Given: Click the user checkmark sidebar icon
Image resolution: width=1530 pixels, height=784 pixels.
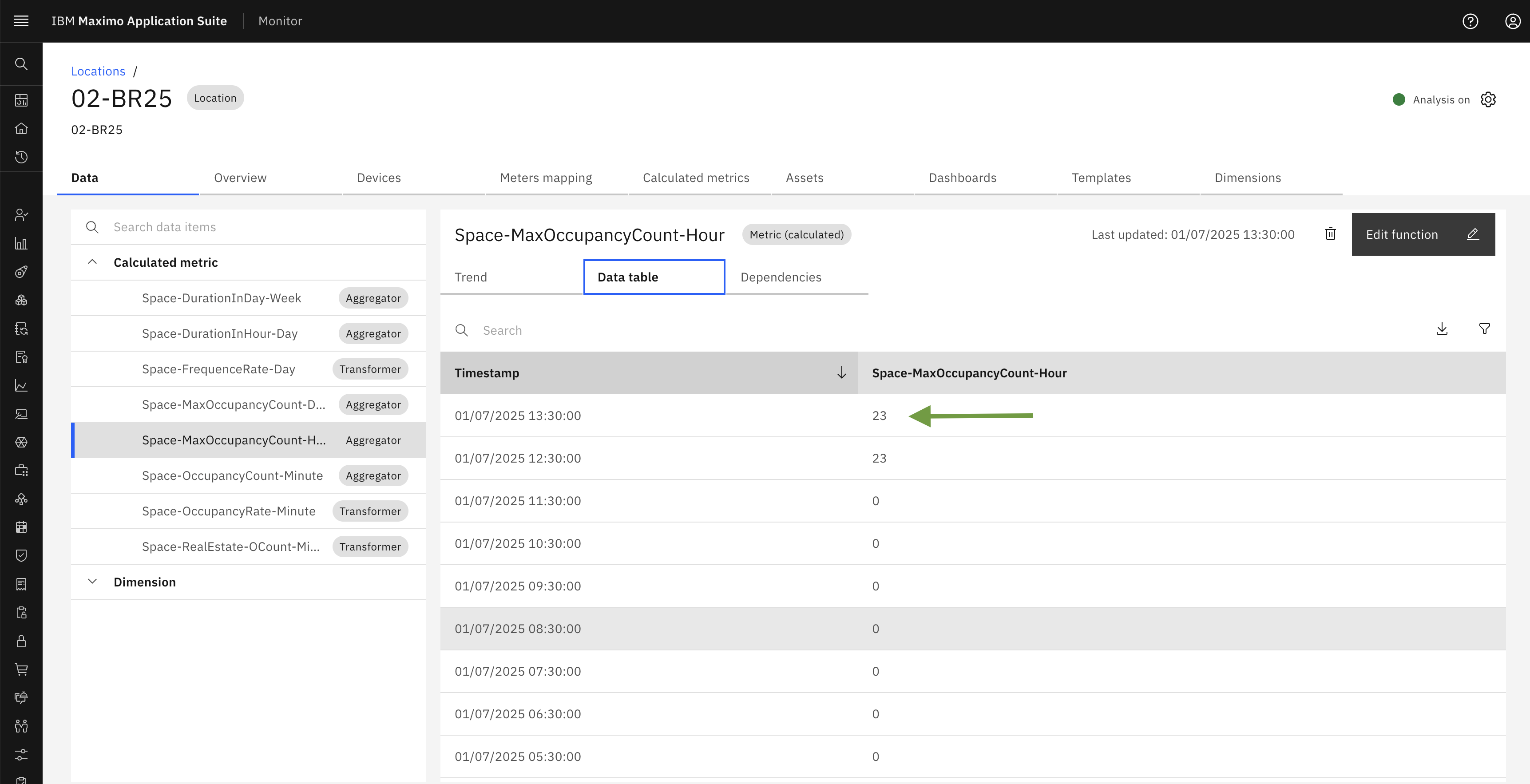Looking at the screenshot, I should (x=21, y=215).
